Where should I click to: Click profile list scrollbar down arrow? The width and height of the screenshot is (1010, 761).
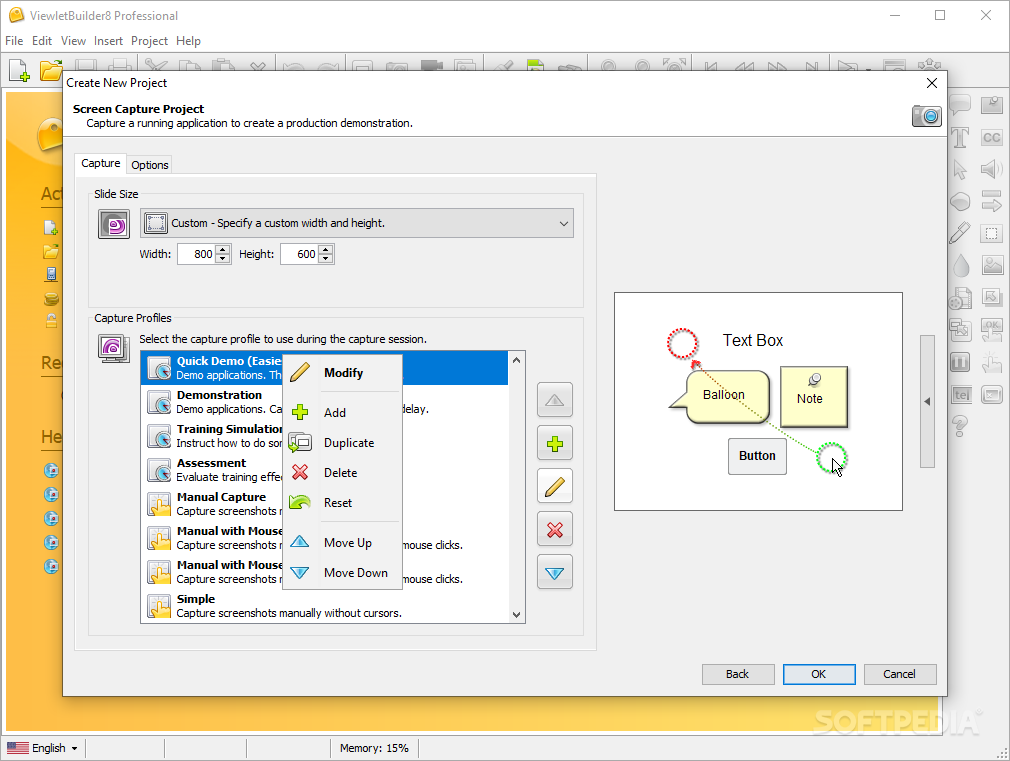pos(517,615)
